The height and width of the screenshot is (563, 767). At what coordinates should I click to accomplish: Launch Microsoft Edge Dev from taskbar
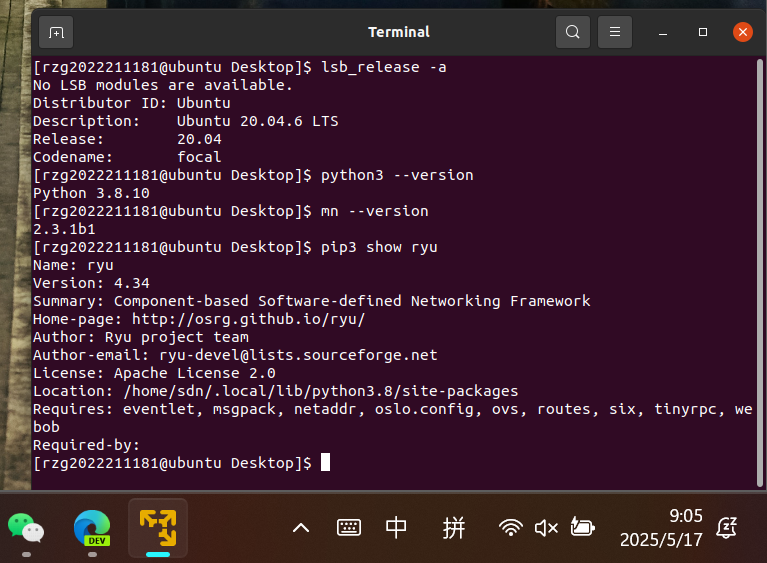(x=92, y=527)
